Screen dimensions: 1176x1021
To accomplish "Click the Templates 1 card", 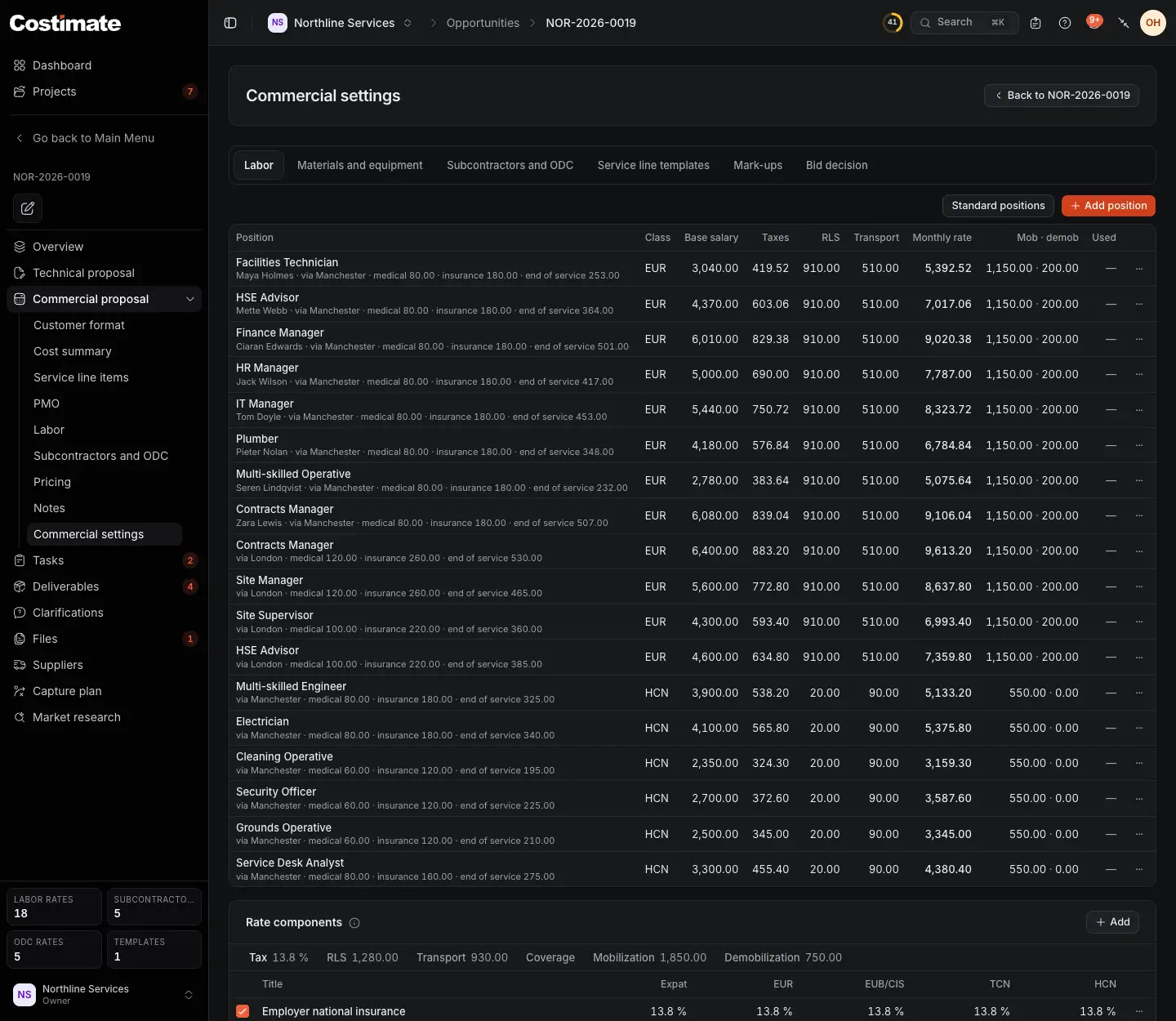I will (x=154, y=949).
